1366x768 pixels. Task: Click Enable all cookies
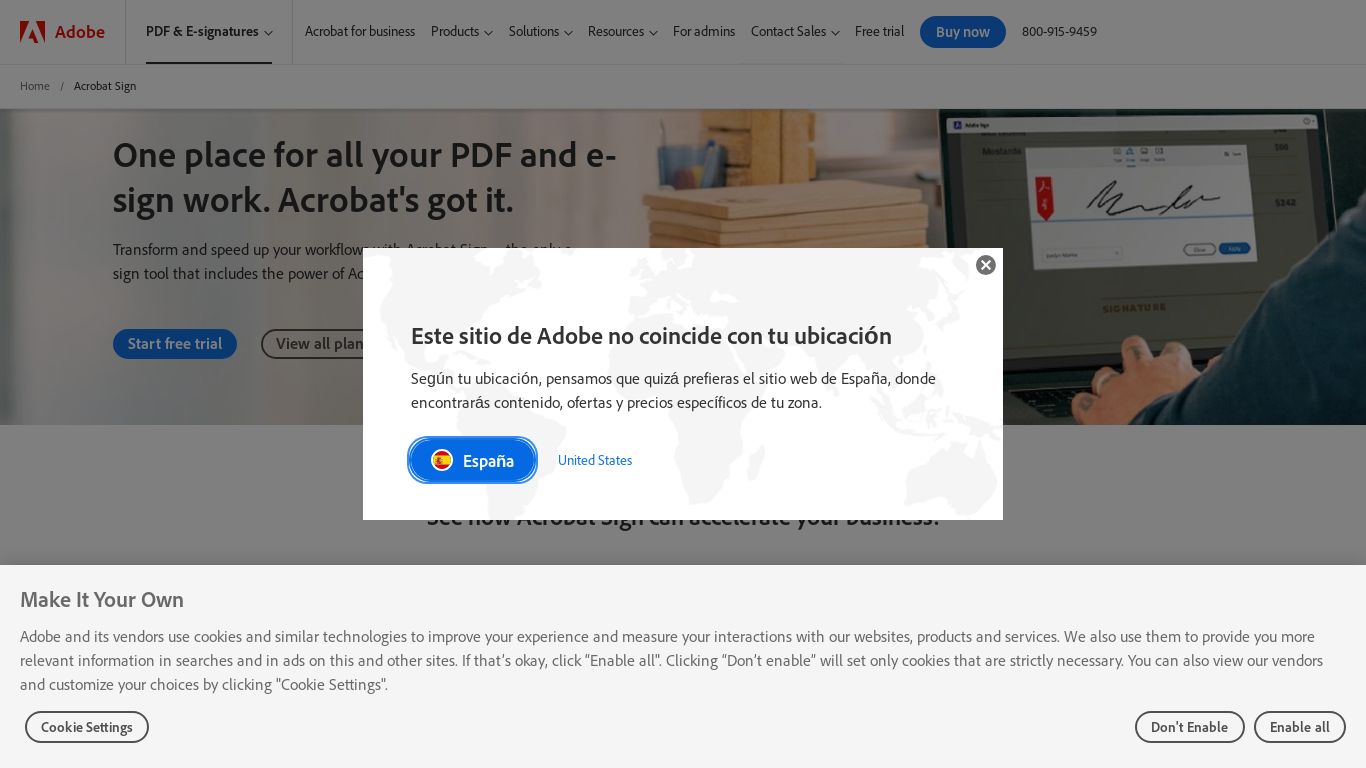click(x=1299, y=727)
